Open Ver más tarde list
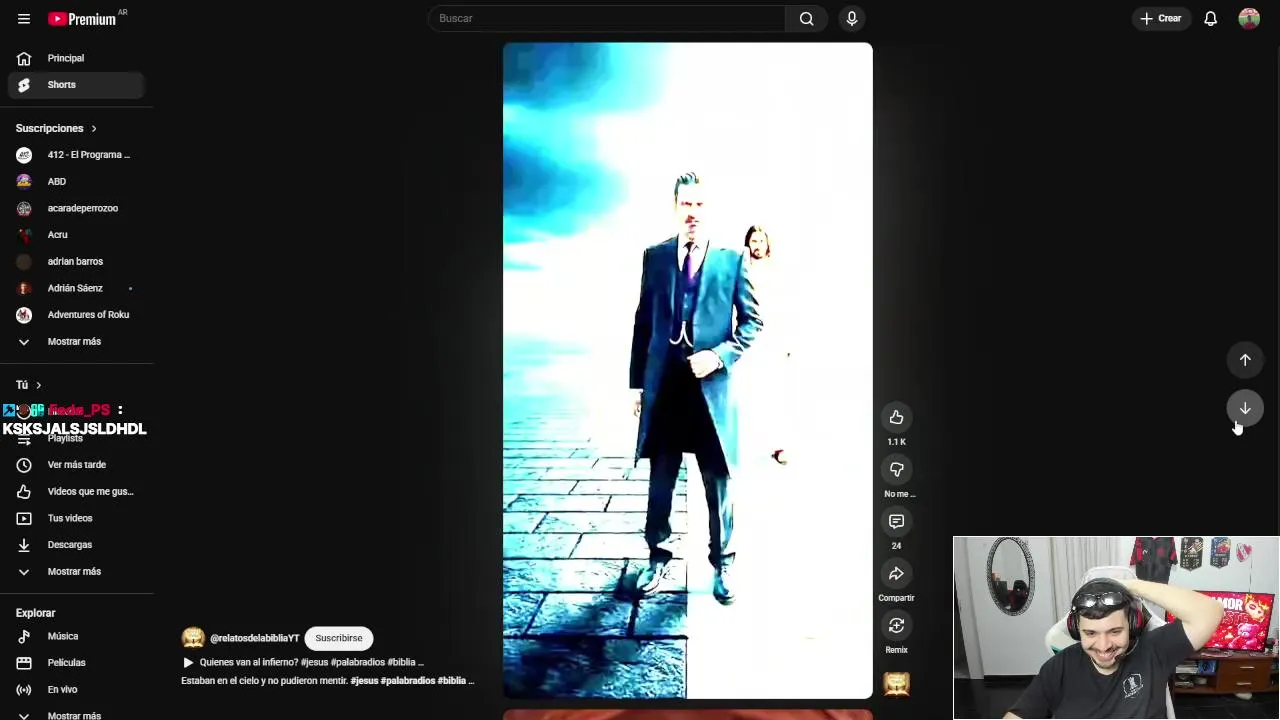The height and width of the screenshot is (720, 1280). coord(76,465)
